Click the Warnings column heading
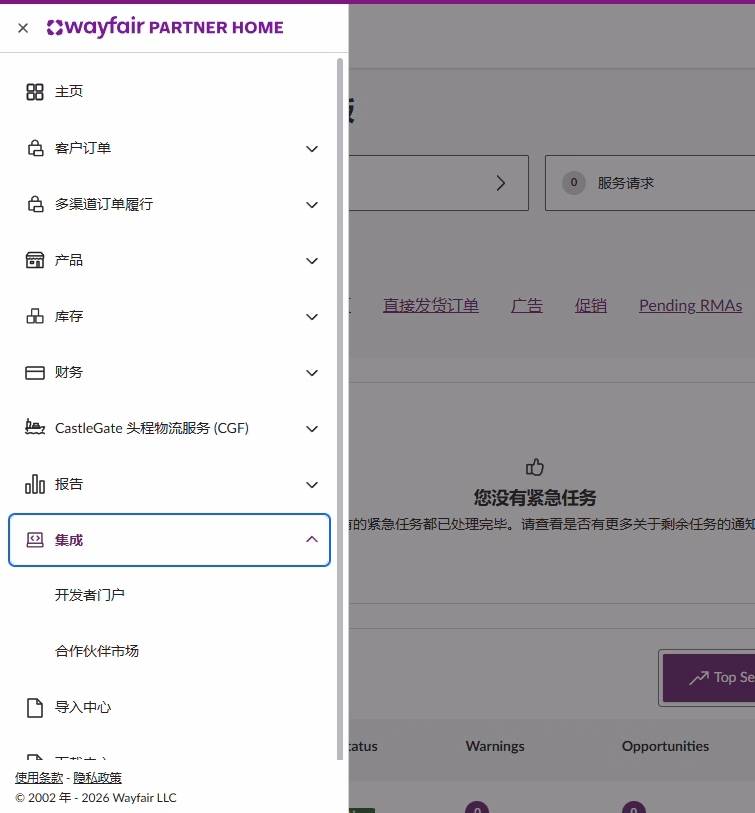The width and height of the screenshot is (755, 813). coord(495,746)
